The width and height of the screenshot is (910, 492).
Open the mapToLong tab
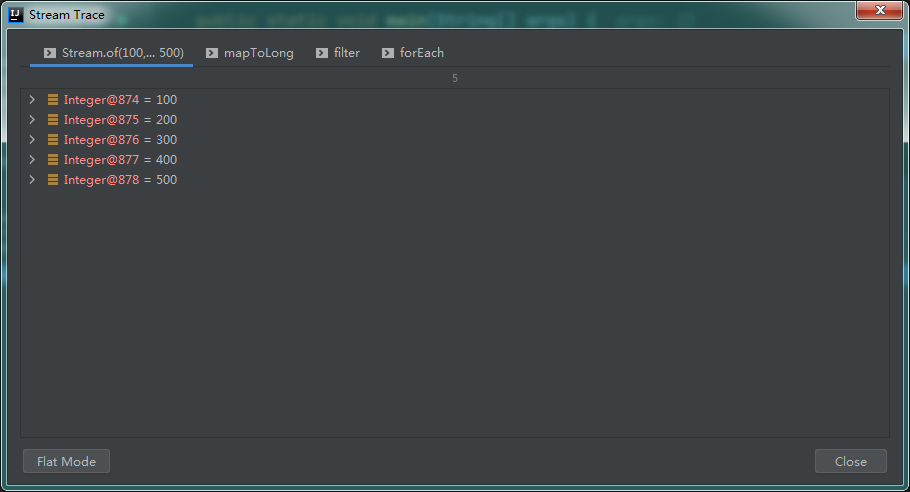250,53
